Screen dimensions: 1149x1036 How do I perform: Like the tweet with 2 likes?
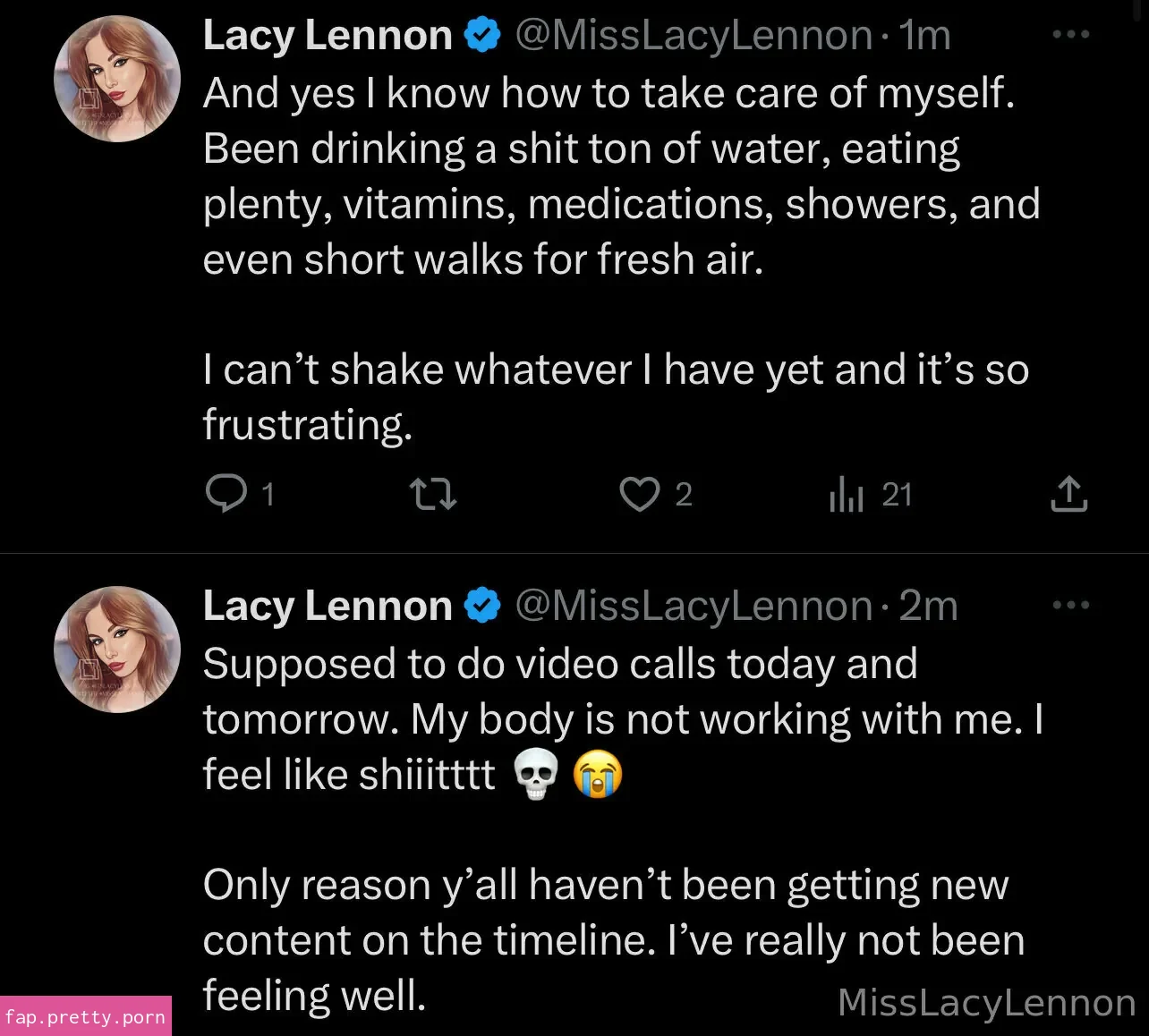640,494
